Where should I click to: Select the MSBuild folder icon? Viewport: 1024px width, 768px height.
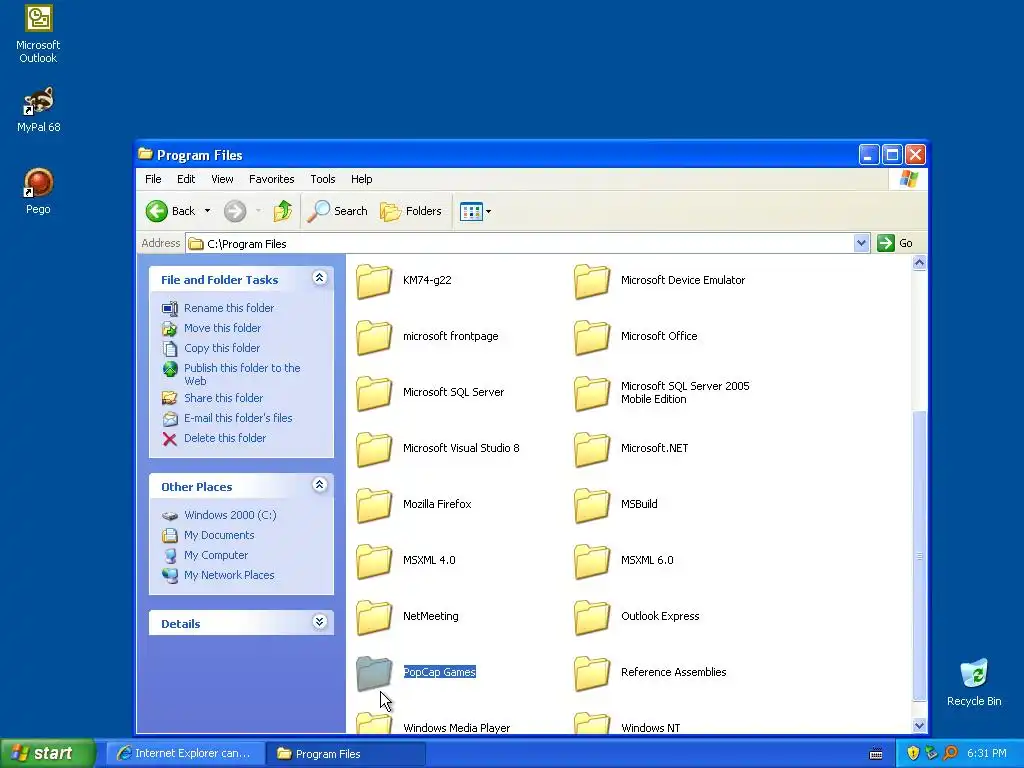click(x=592, y=505)
